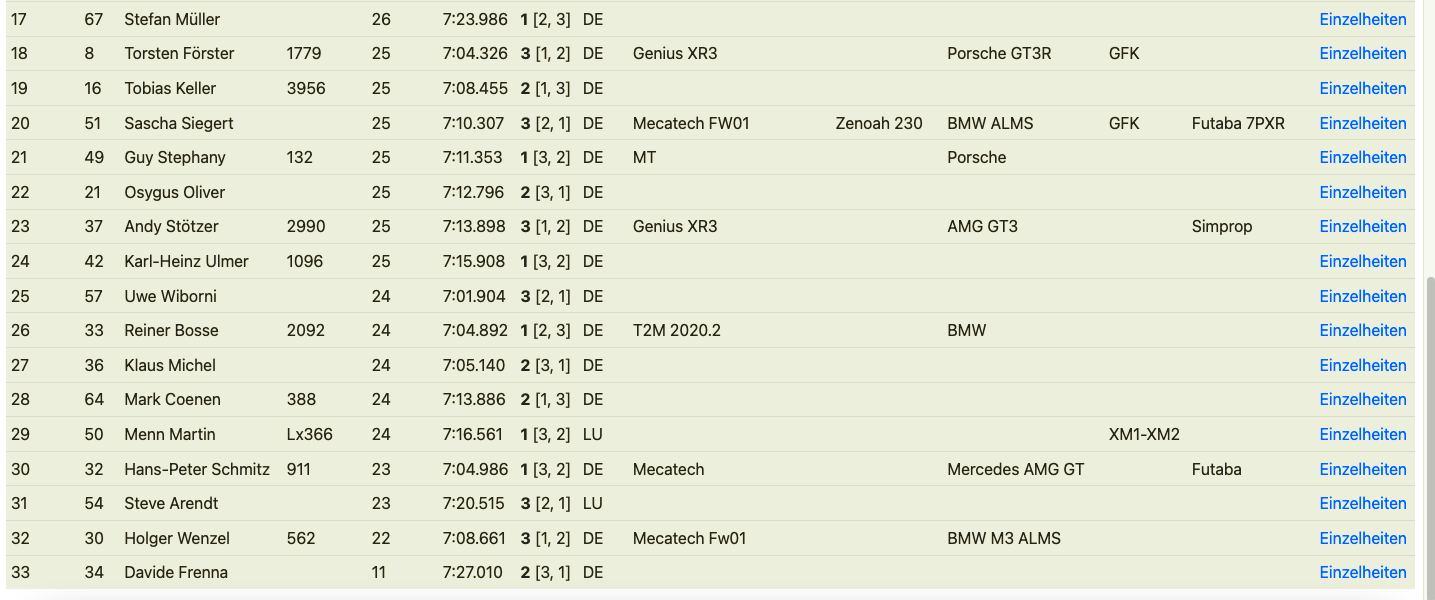Image resolution: width=1435 pixels, height=600 pixels.
Task: Click Einzelheiten for Steve Arendt
Action: (x=1362, y=503)
